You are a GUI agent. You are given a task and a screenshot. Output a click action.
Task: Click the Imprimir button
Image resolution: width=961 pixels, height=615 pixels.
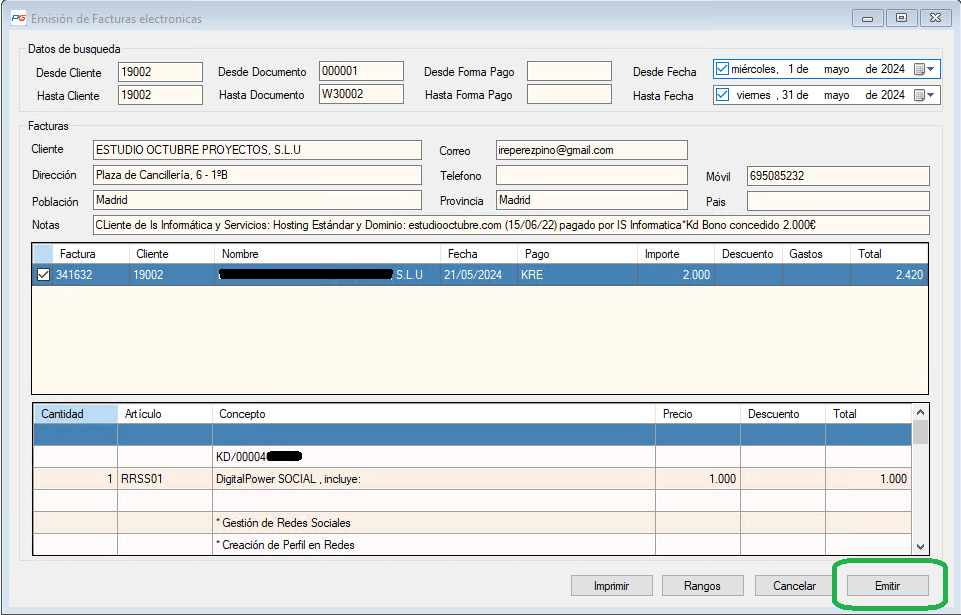(611, 586)
